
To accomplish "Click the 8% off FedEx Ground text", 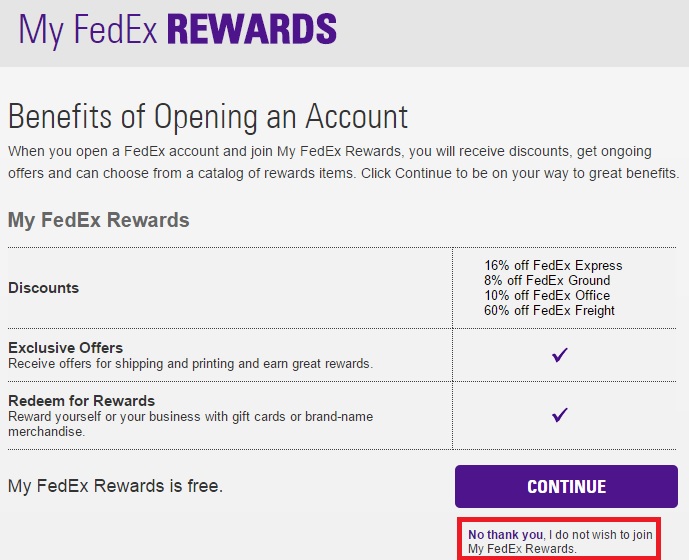I will (547, 280).
